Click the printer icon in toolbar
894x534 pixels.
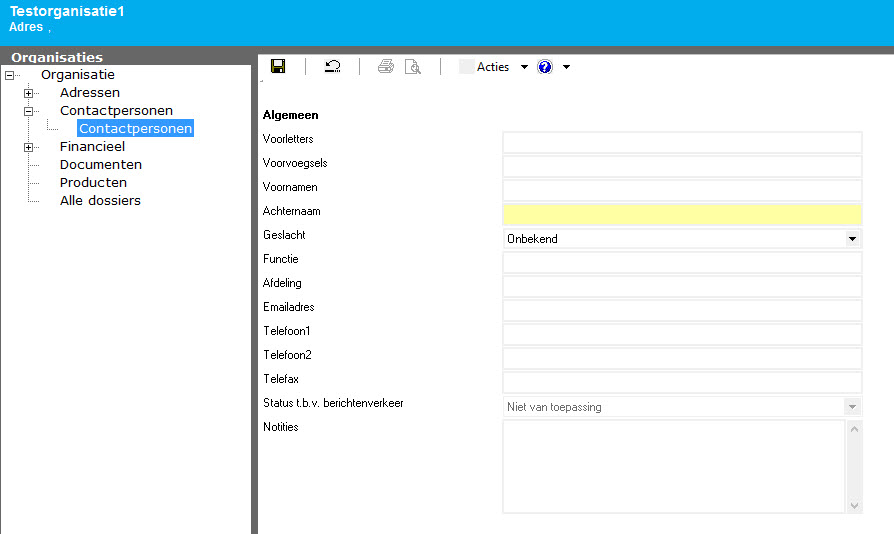386,67
